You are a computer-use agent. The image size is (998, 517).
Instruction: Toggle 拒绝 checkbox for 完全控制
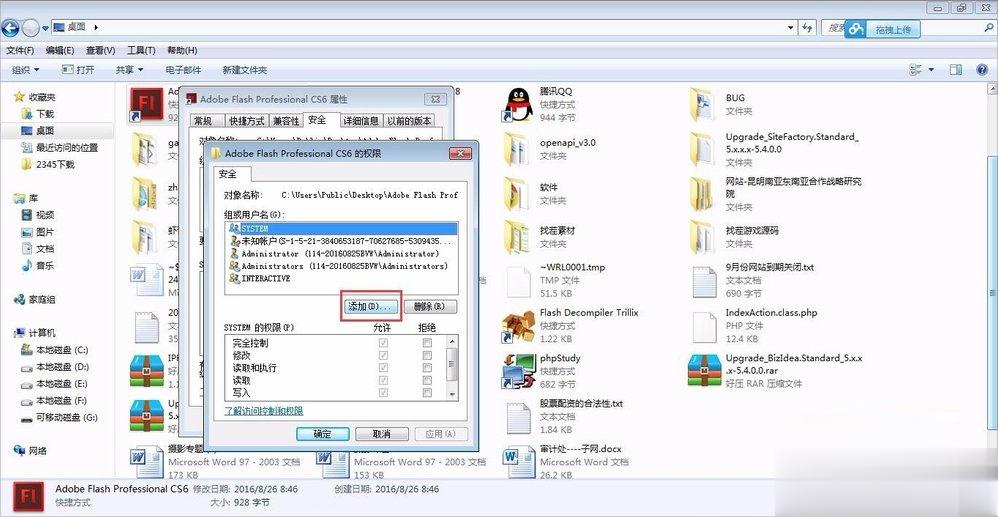click(427, 343)
